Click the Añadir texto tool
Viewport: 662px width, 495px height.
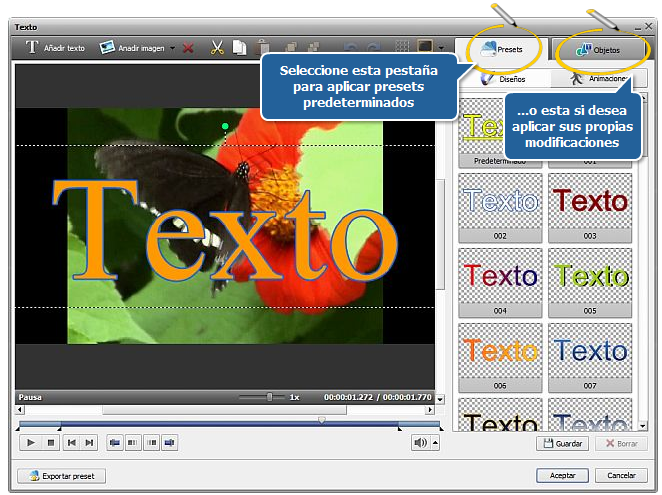click(56, 48)
